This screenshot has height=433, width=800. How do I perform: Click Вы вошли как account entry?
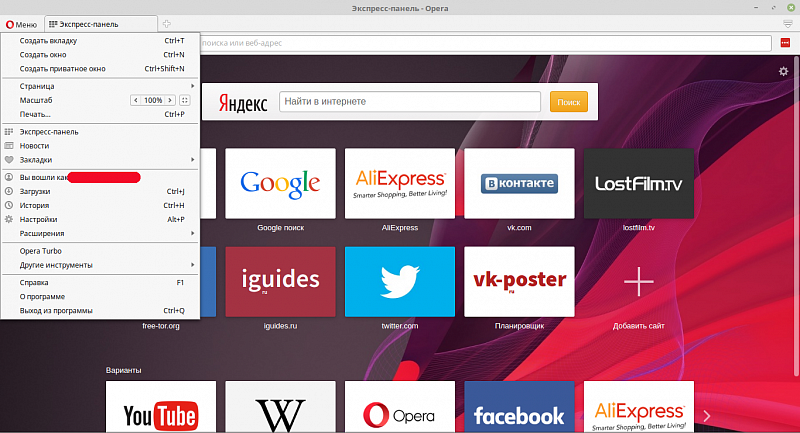[x=100, y=177]
